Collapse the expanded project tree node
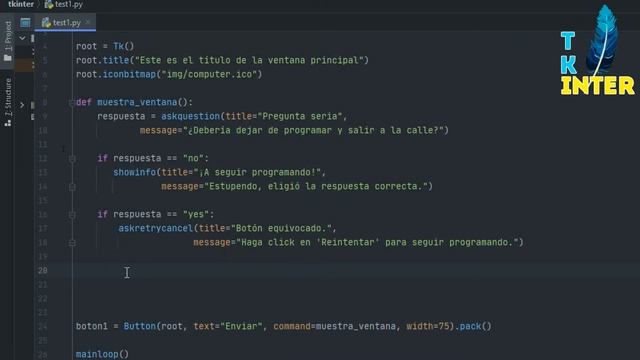Image resolution: width=640 pixels, height=360 pixels. pos(22,38)
